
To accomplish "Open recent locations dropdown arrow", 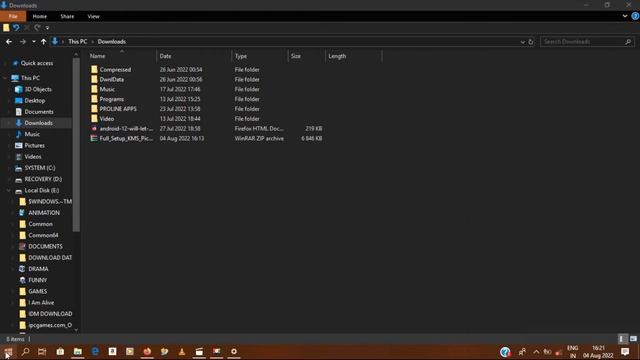I will click(33, 42).
